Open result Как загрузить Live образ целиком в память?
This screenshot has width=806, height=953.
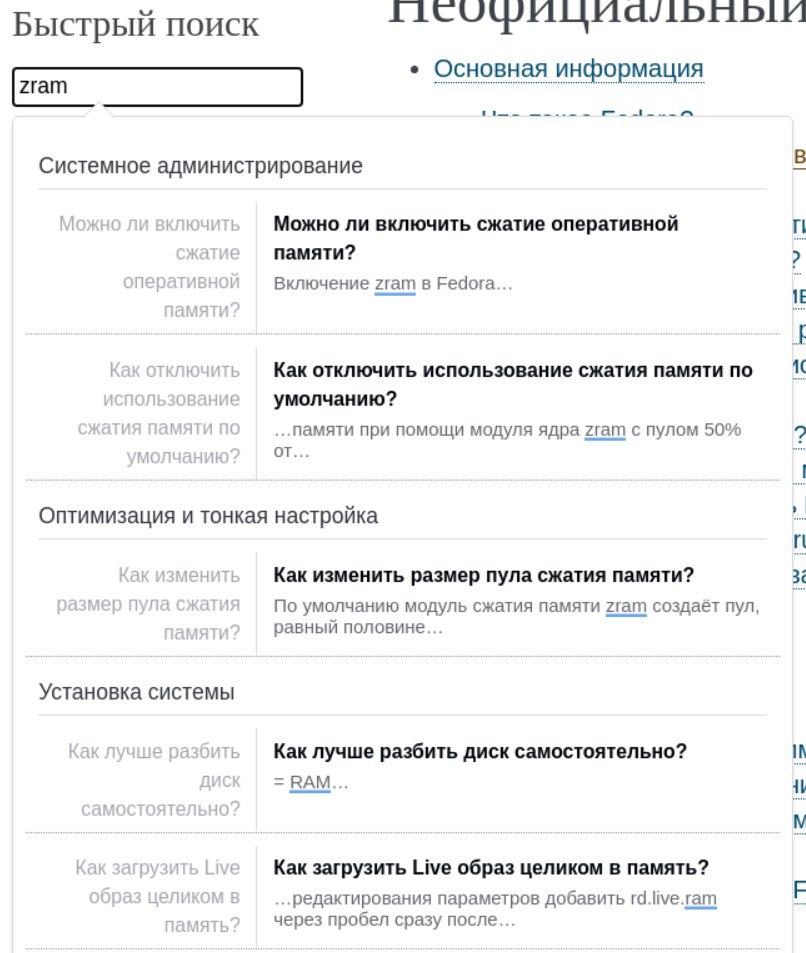pos(491,867)
